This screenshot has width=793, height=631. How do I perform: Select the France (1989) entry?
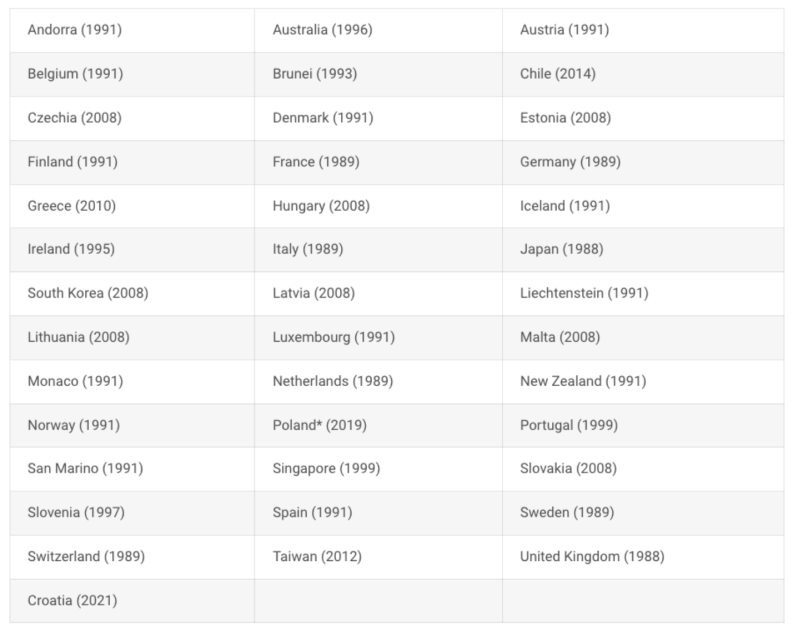coord(316,162)
